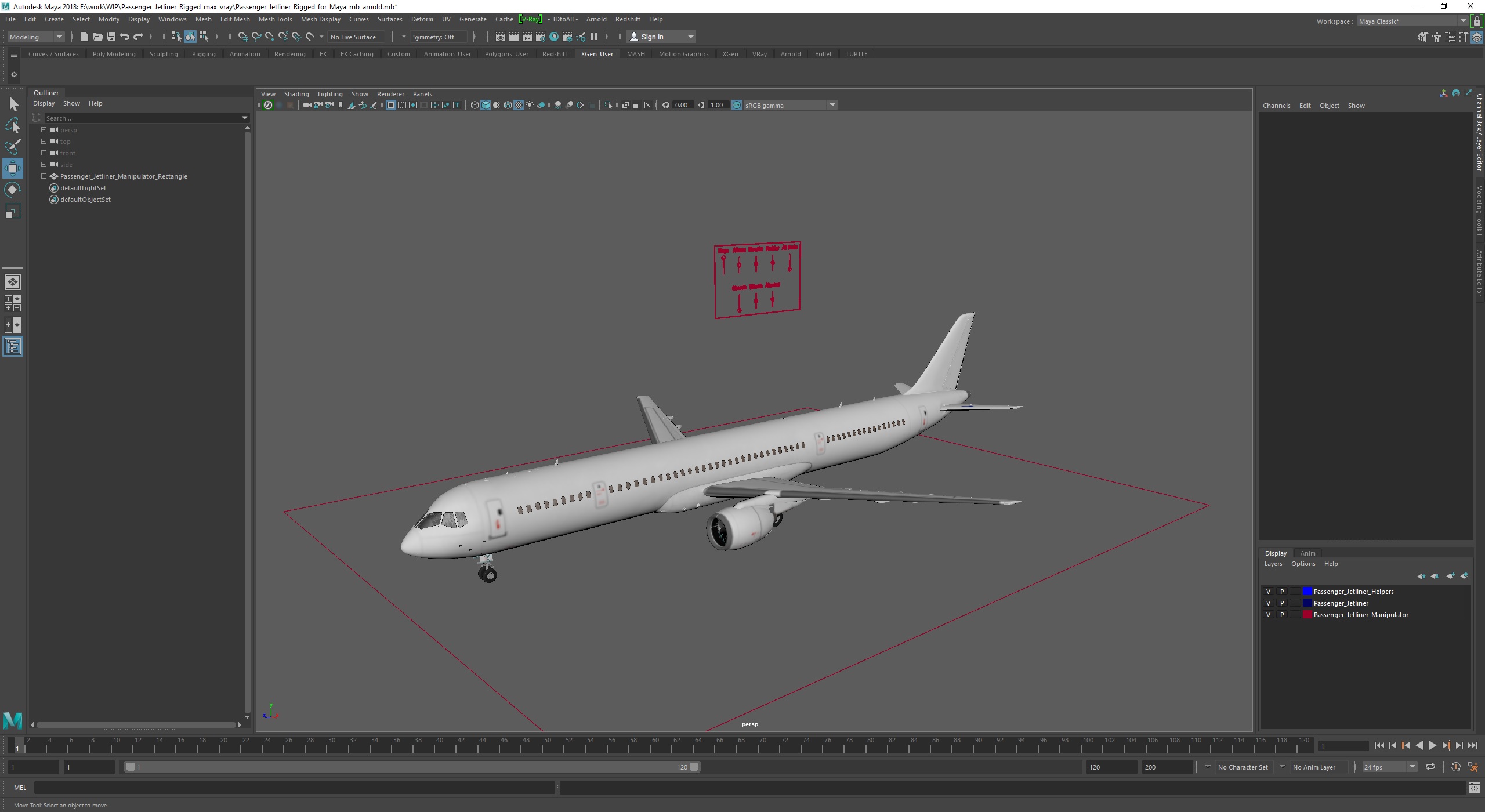The image size is (1485, 812).
Task: Expand the persp camera node in Outliner
Action: tap(44, 130)
